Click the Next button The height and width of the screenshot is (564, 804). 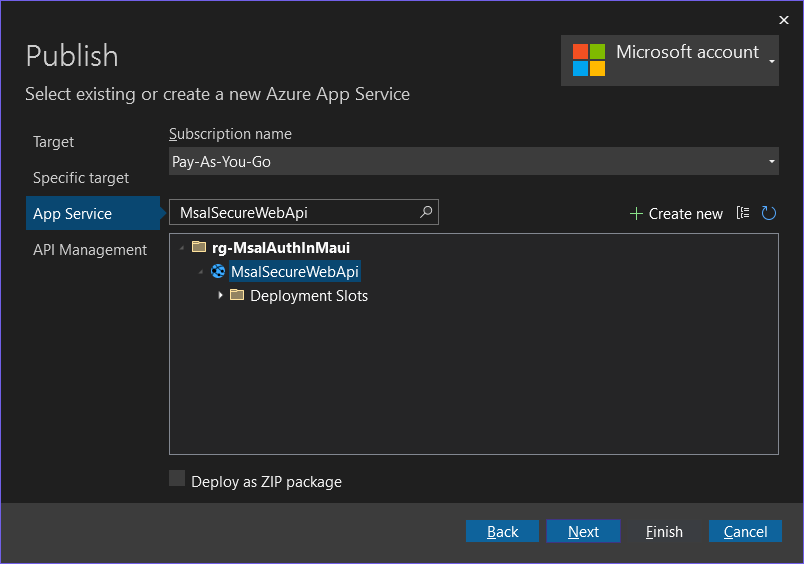pos(584,531)
